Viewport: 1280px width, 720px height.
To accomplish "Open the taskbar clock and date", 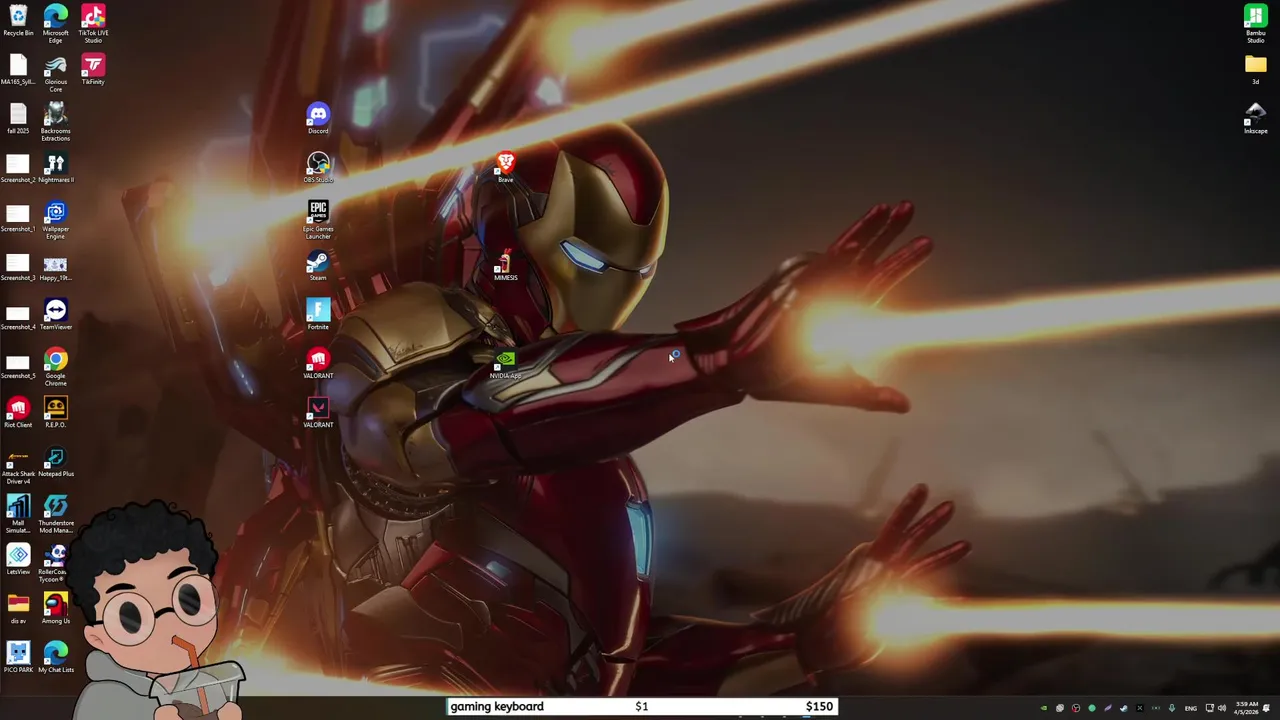I will coord(1247,708).
